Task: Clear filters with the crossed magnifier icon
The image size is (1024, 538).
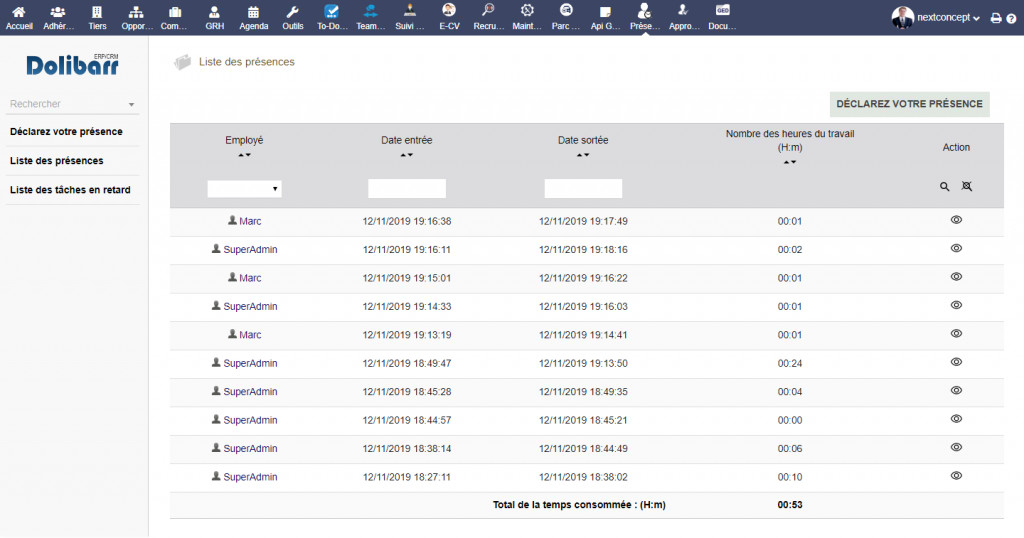Action: point(966,187)
